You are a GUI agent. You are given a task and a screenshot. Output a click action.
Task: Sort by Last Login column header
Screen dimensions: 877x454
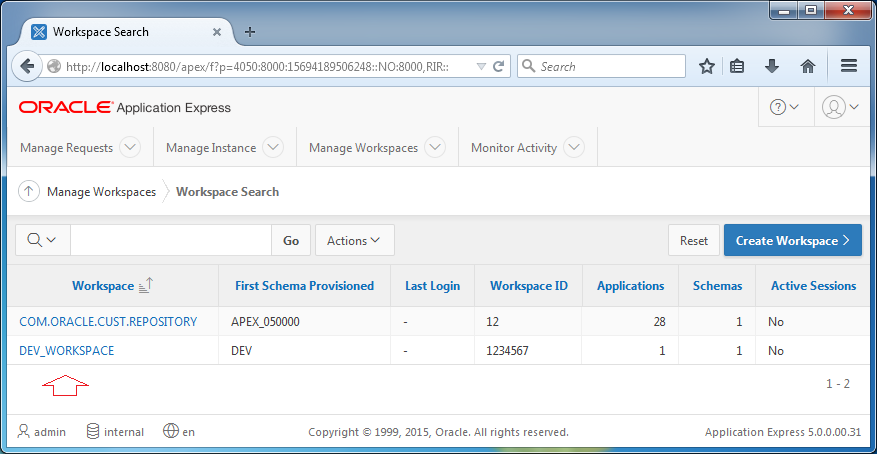point(432,286)
